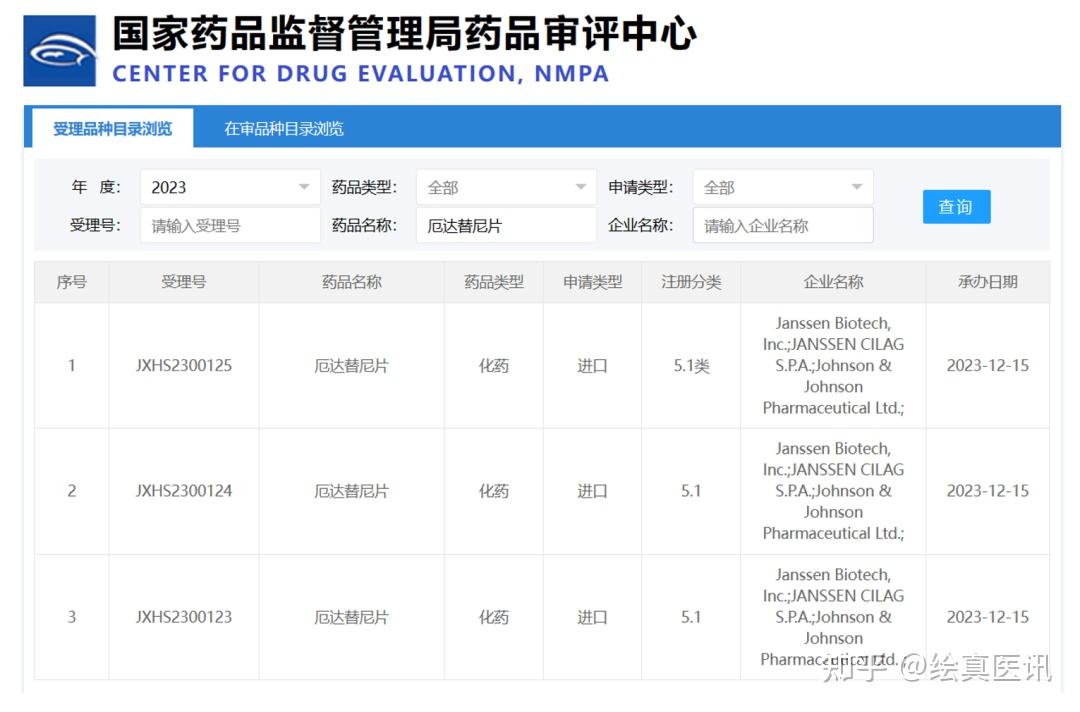
Task: Click the 序号 column header
Action: coord(71,282)
